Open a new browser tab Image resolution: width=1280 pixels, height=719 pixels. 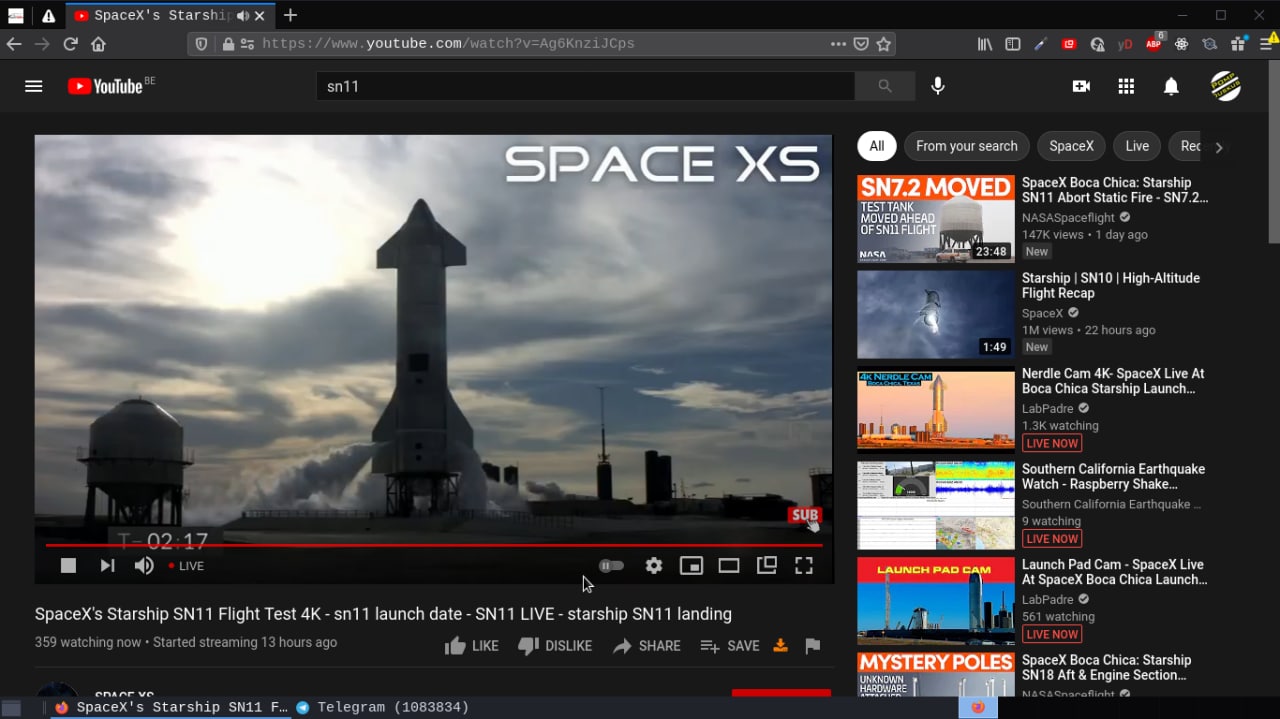tap(290, 15)
